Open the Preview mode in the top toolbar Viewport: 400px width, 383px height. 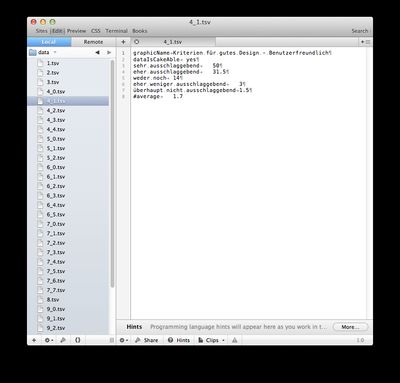click(76, 31)
